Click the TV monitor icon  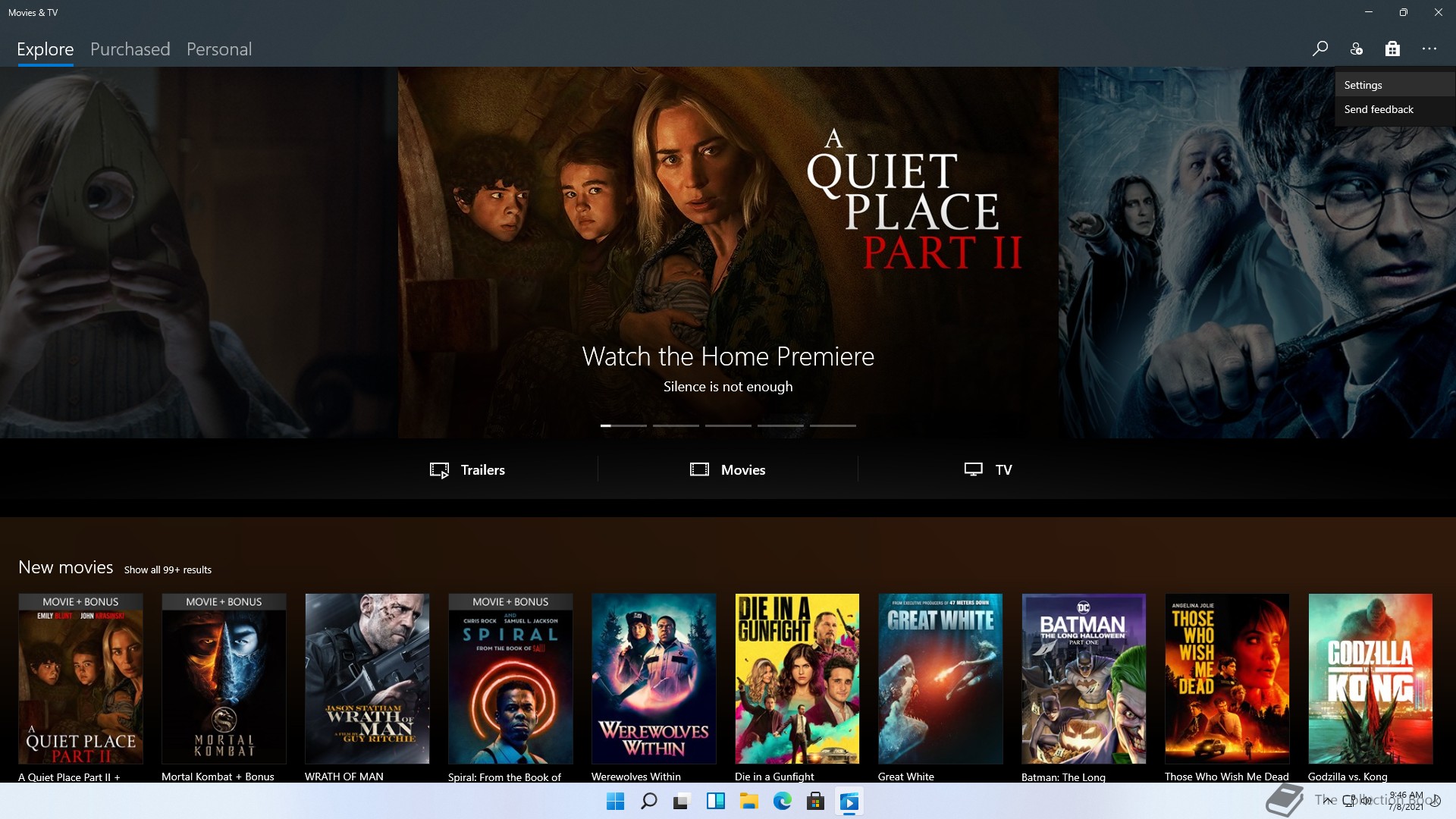(974, 469)
